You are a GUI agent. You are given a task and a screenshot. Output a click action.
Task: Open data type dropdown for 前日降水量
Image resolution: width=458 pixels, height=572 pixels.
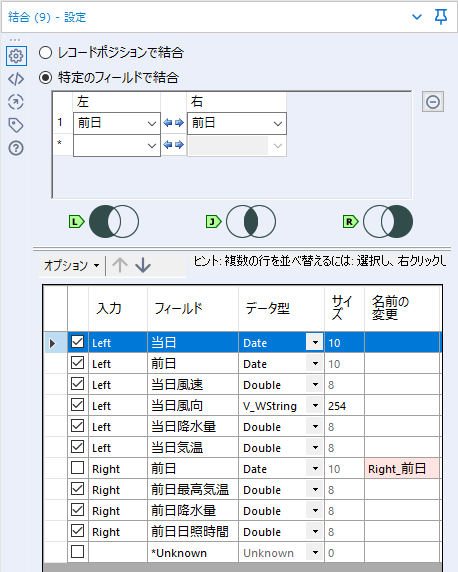pos(315,510)
